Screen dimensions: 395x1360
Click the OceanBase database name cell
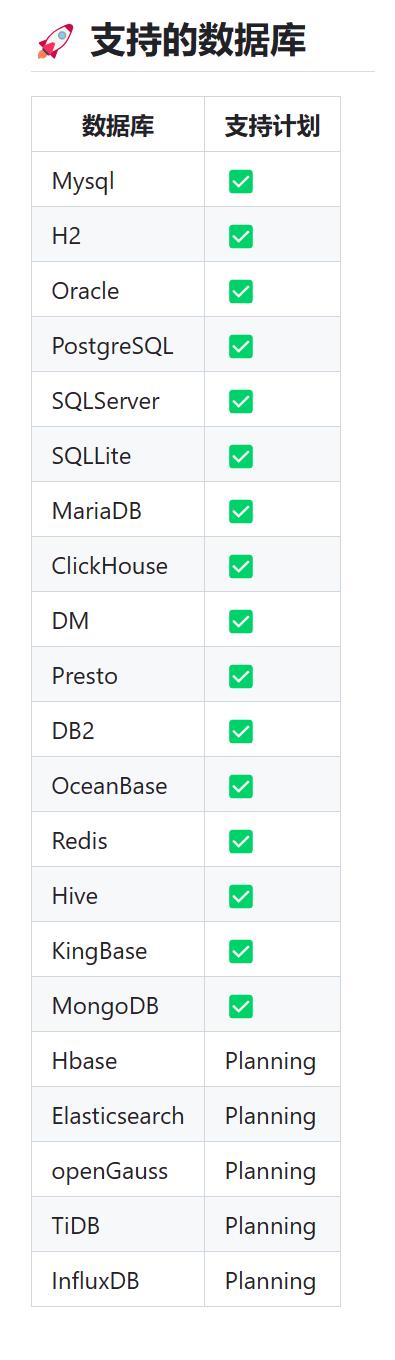118,787
